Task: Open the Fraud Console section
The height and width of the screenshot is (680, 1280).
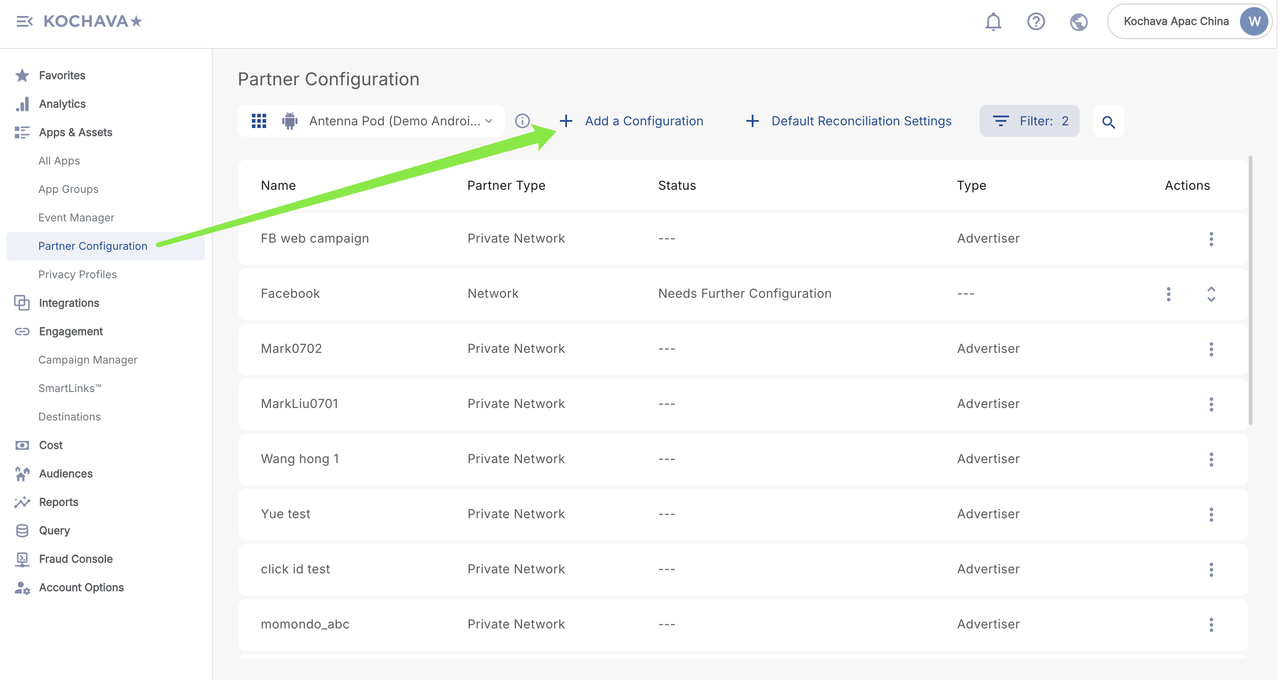Action: (75, 559)
